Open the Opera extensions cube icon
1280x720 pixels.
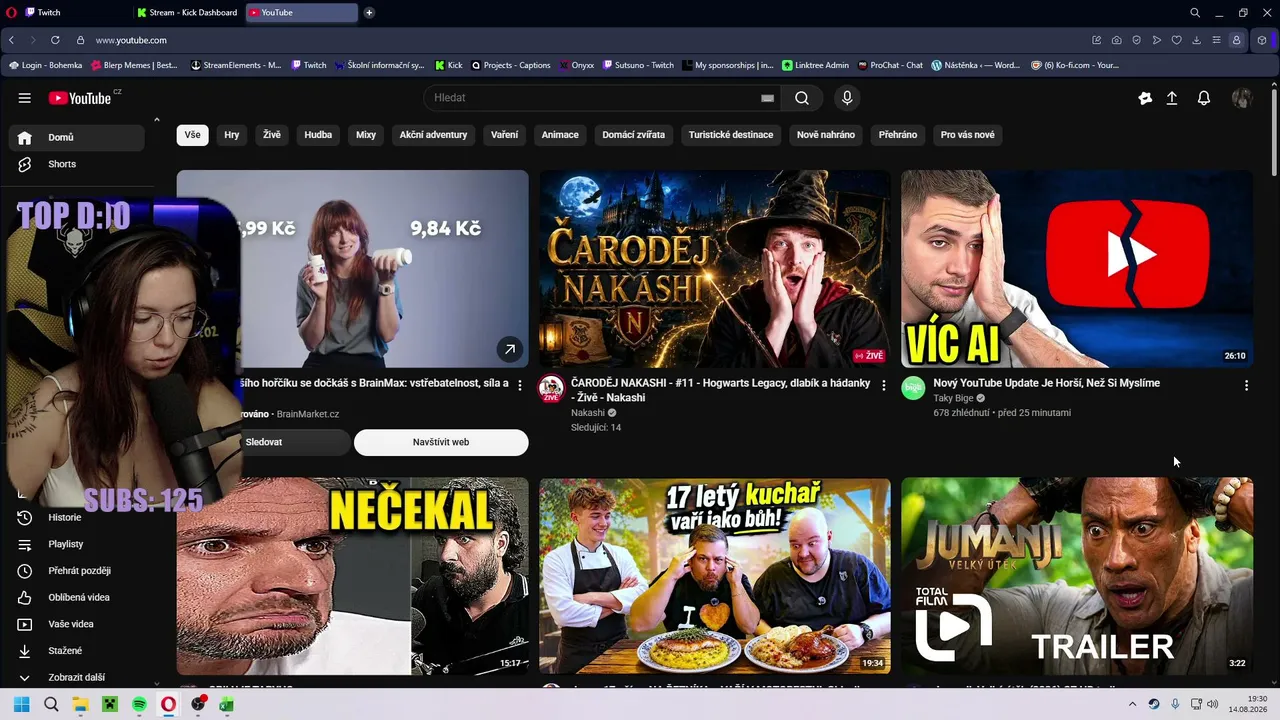tap(1262, 40)
